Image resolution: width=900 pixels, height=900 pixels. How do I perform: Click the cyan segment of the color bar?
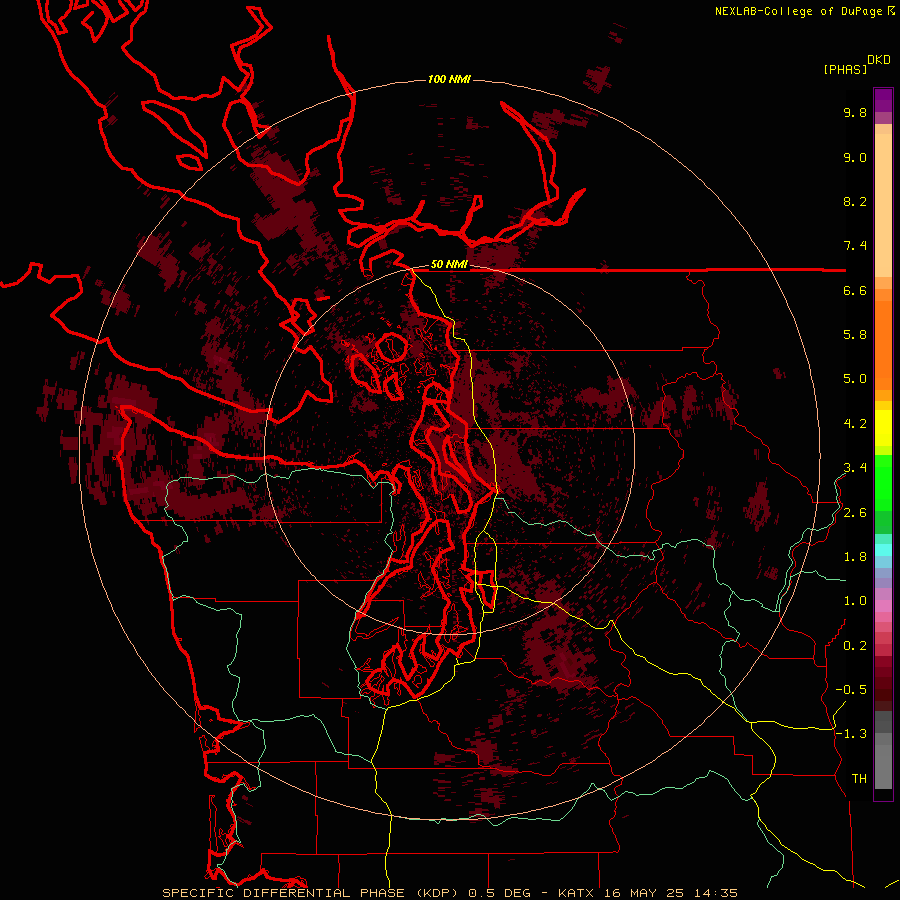883,549
